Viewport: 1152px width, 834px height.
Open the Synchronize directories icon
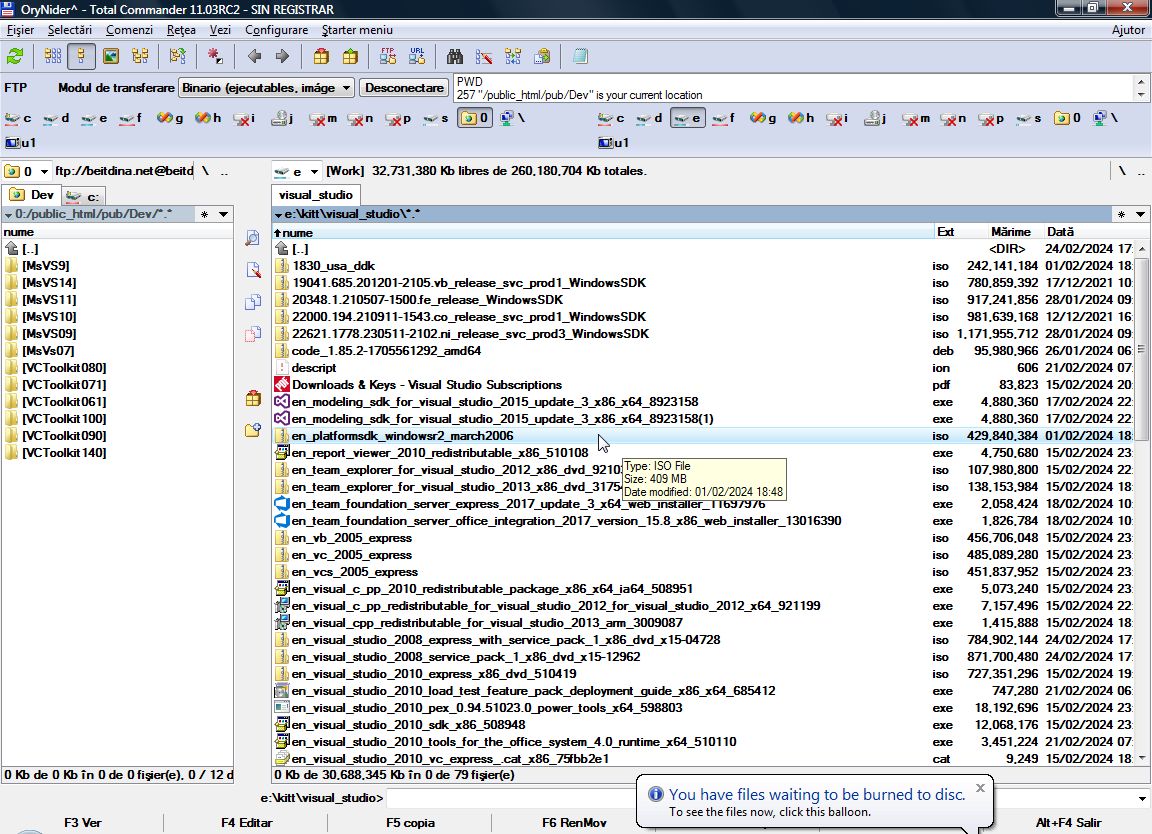point(513,57)
